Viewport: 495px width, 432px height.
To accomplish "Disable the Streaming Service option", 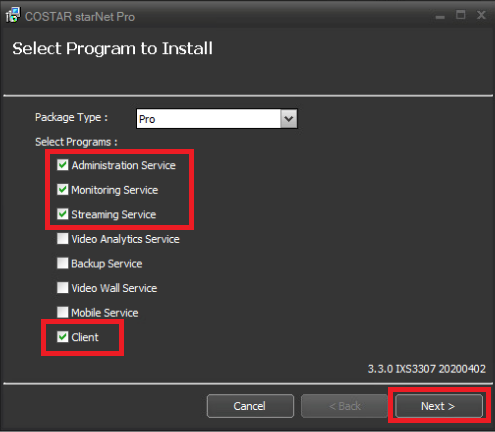I will (x=63, y=214).
